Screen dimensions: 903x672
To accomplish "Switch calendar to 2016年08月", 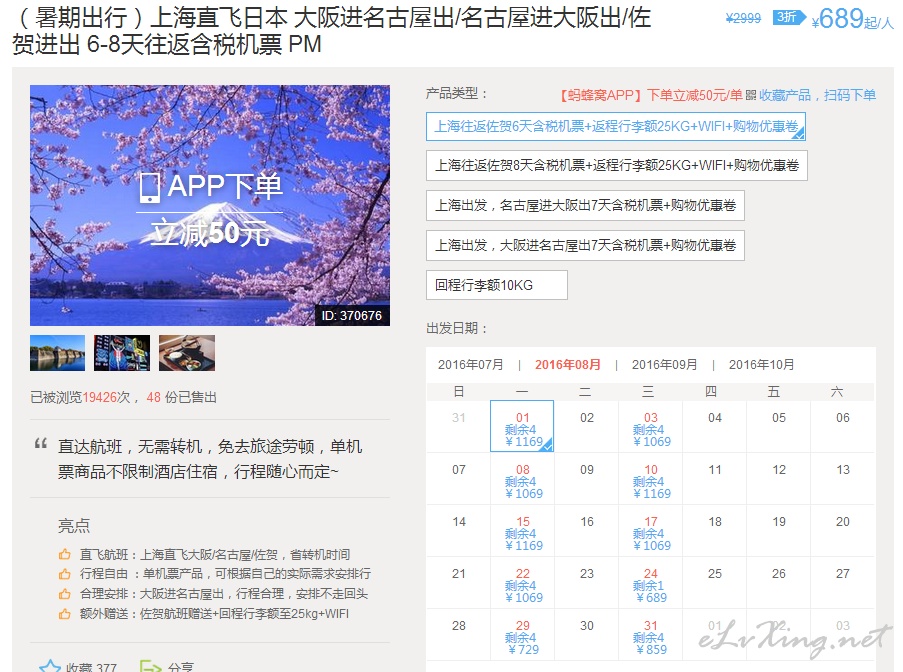I will pyautogui.click(x=568, y=365).
